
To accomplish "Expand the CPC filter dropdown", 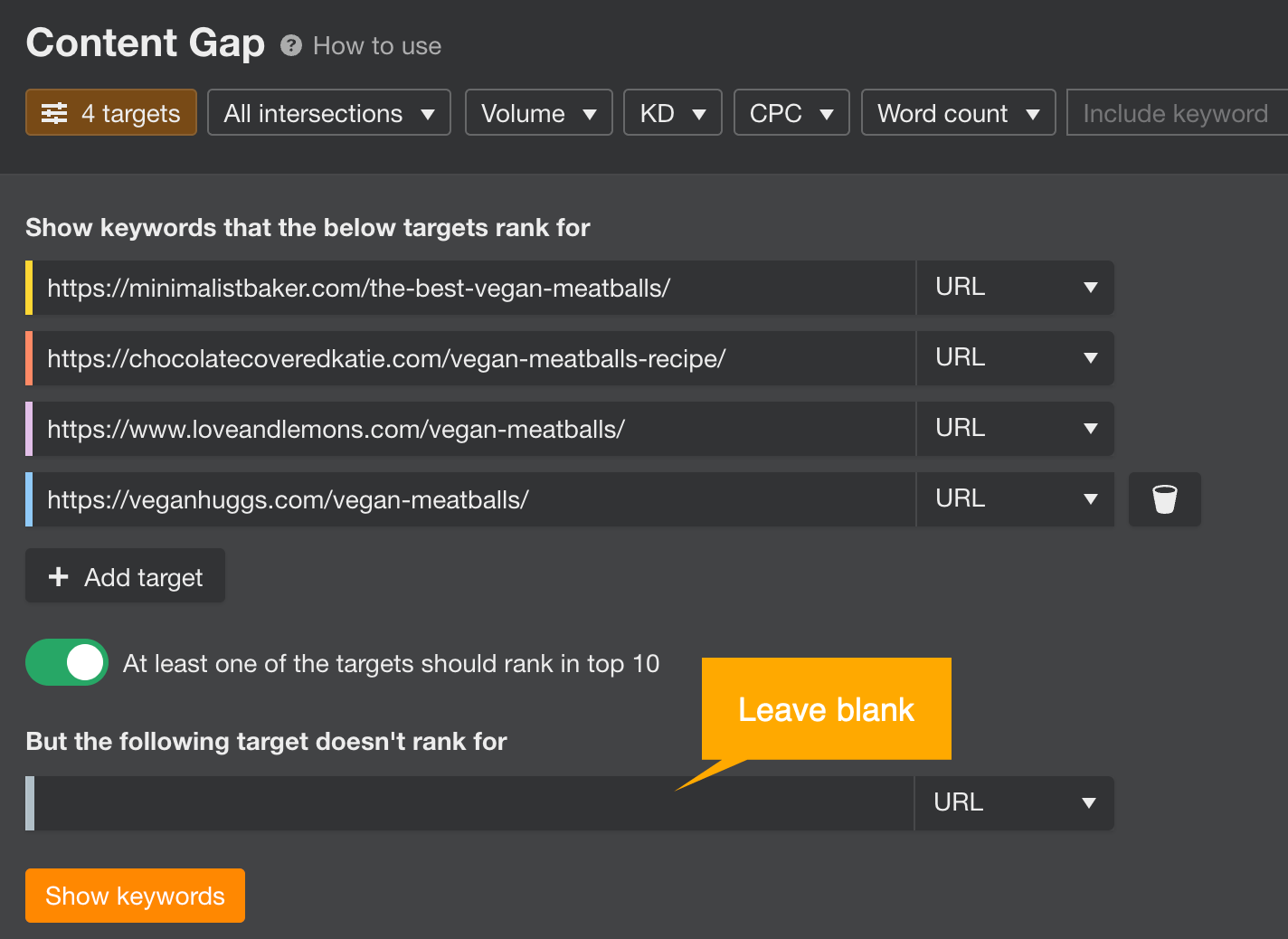I will point(791,113).
